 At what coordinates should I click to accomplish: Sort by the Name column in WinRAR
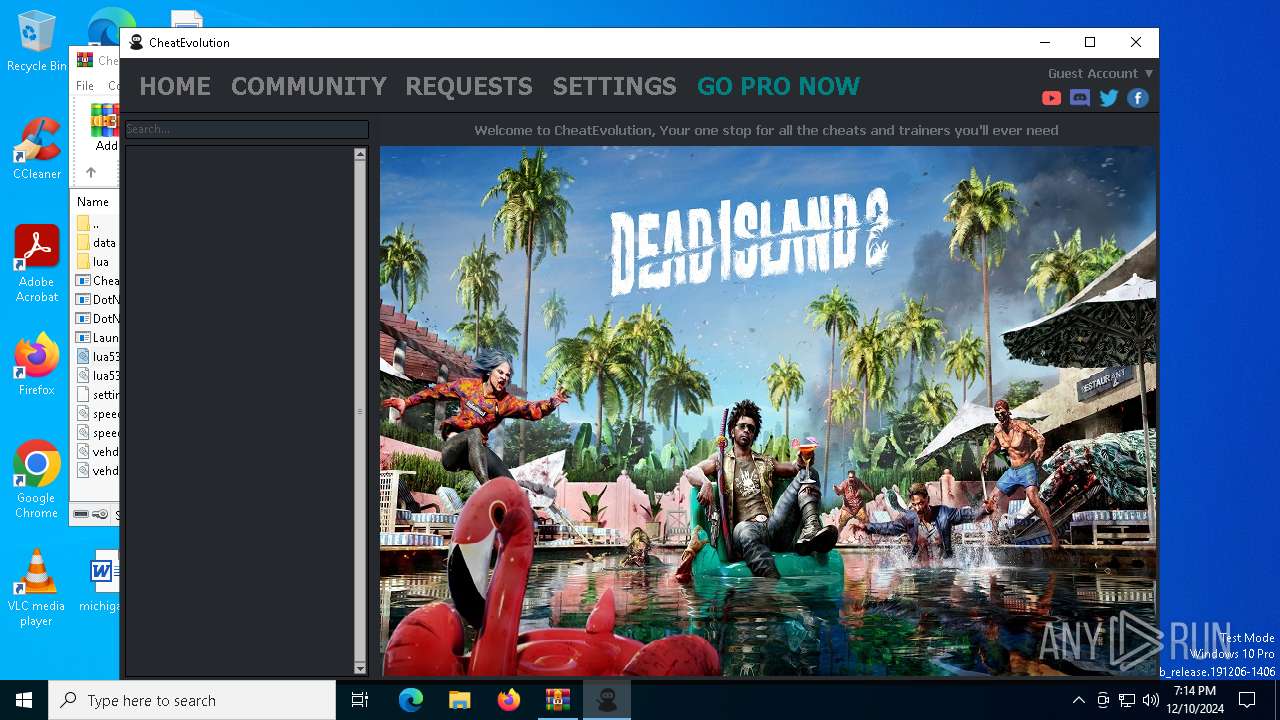pyautogui.click(x=93, y=202)
